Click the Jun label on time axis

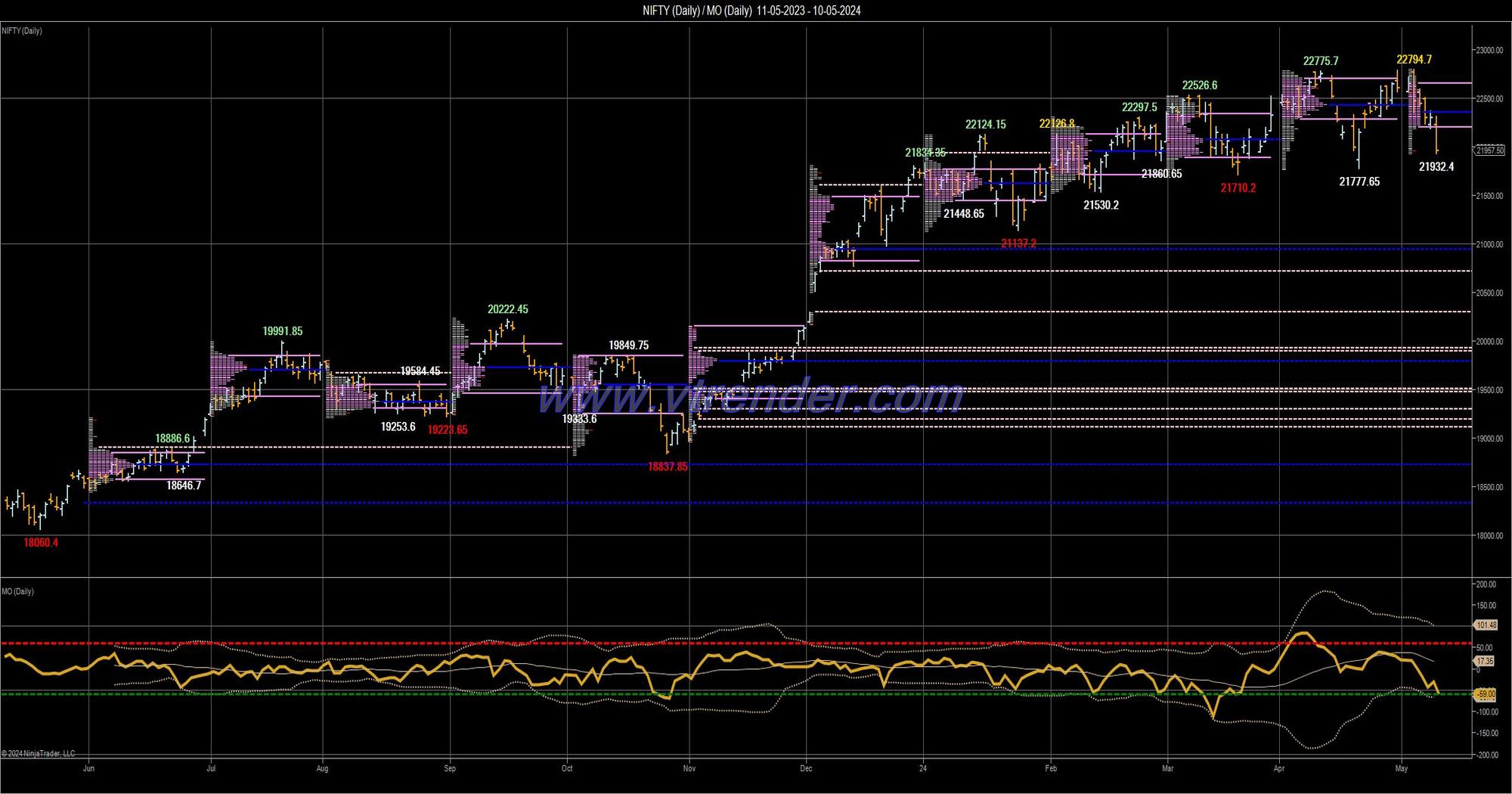[88, 768]
